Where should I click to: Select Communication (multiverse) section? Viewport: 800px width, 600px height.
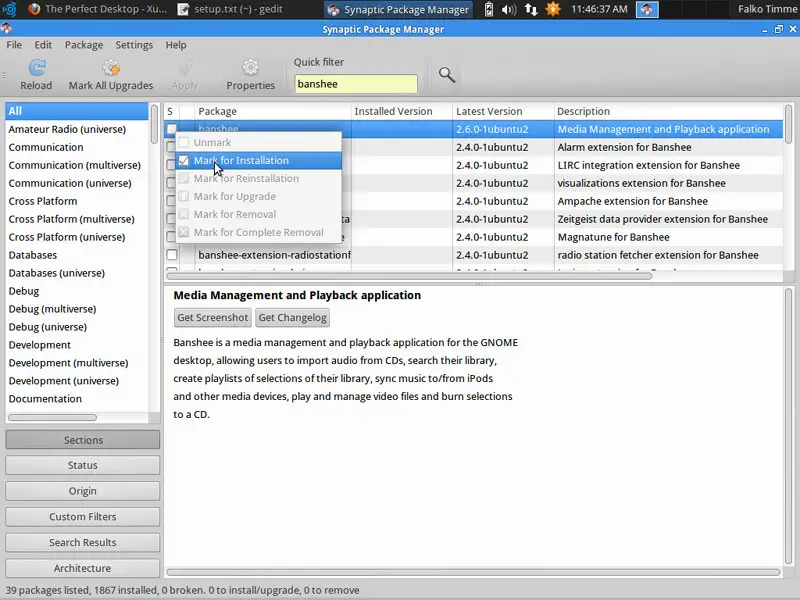77,165
